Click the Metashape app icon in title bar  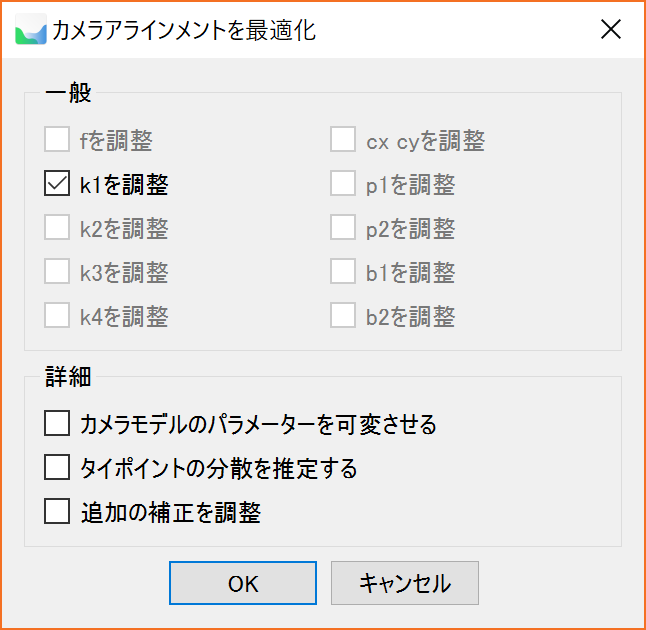tap(31, 30)
